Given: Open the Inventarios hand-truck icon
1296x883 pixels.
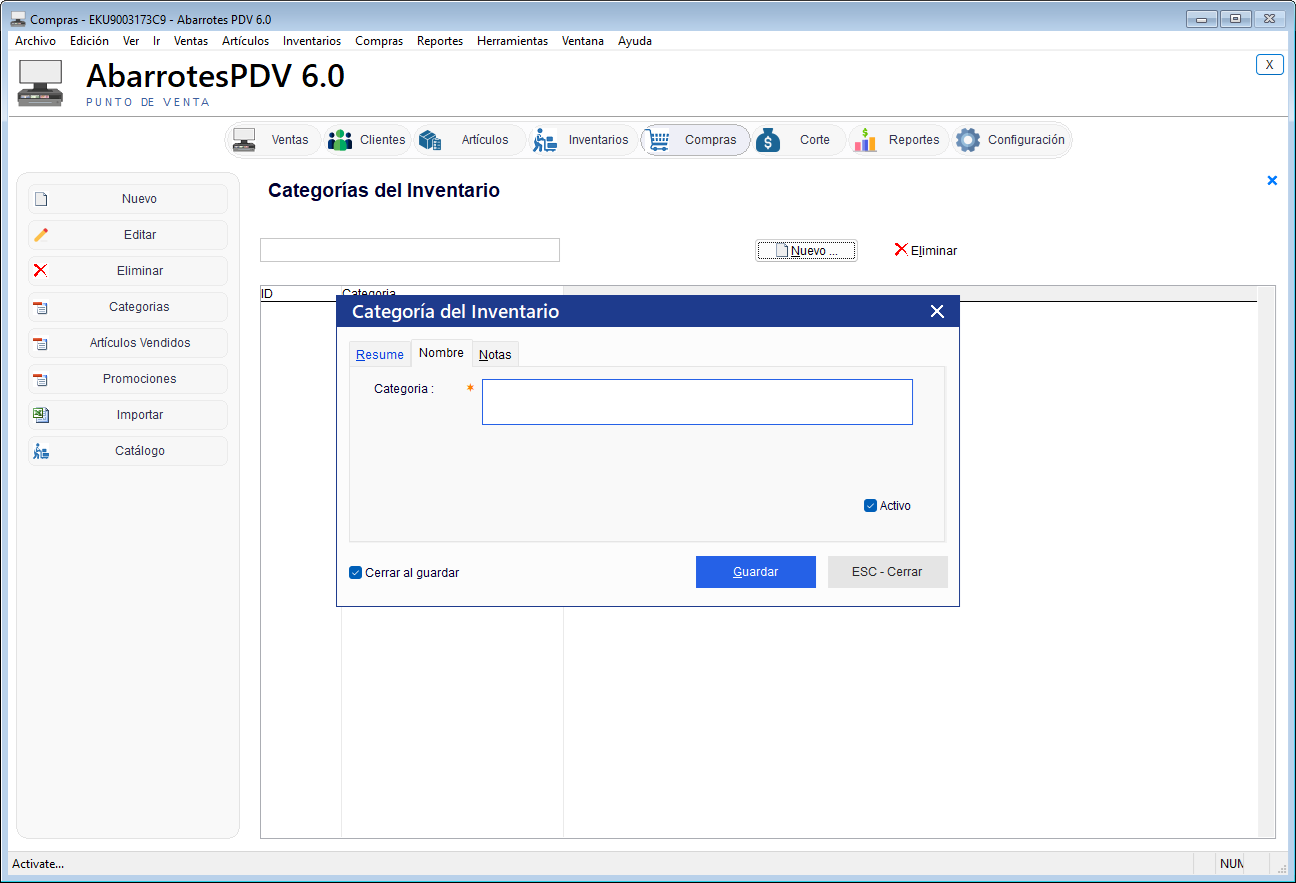Looking at the screenshot, I should [x=544, y=140].
